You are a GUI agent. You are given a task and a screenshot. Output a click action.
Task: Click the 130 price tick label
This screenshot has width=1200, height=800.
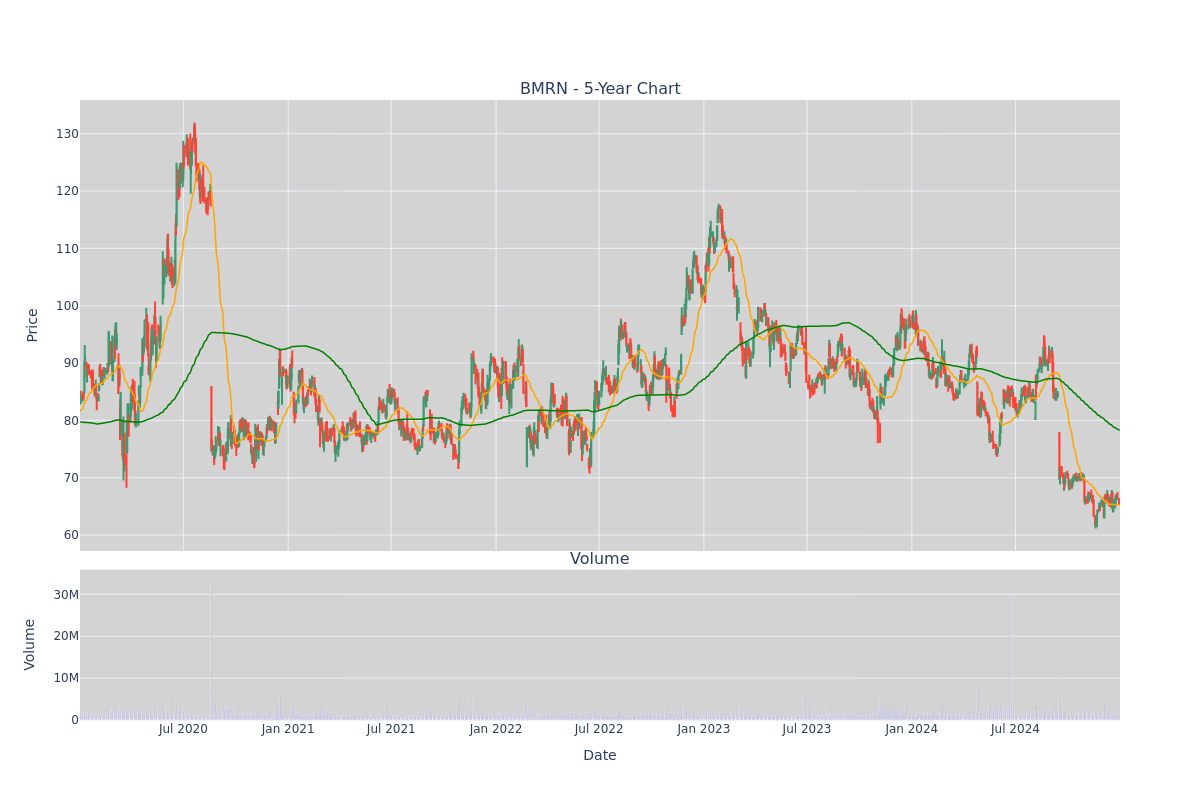[67, 134]
